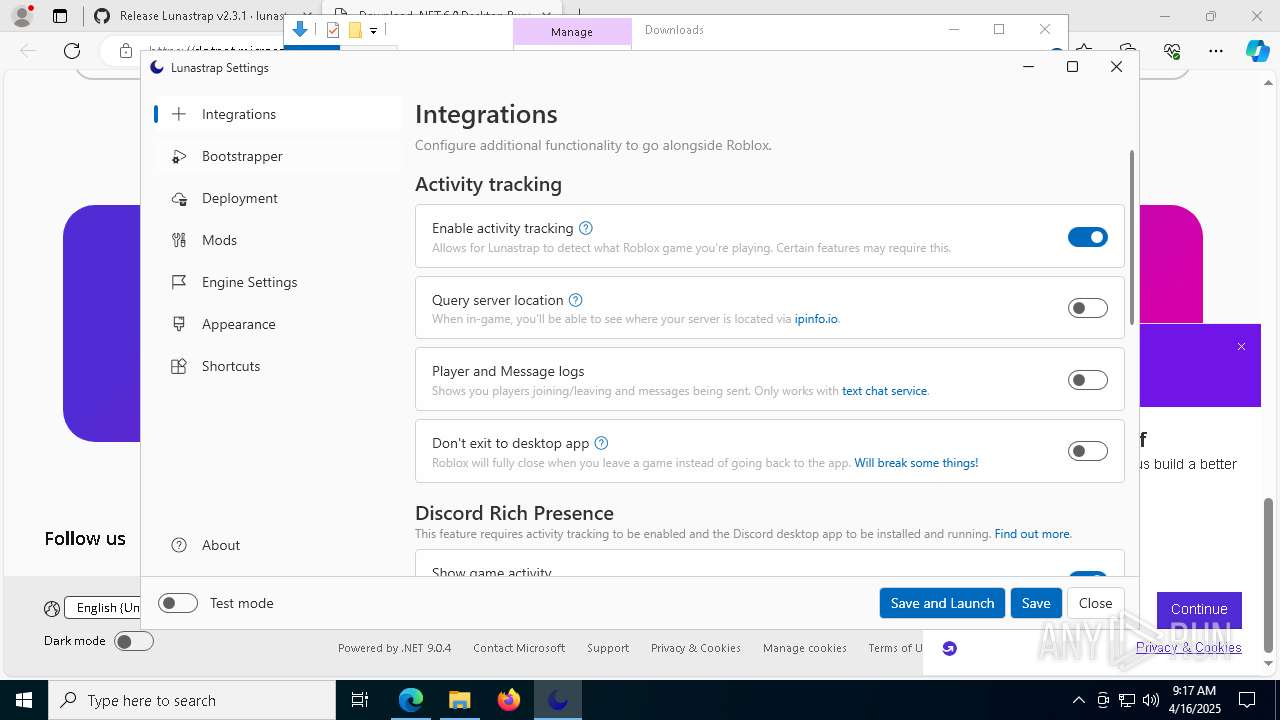Screen dimensions: 1280x720
Task: Open the Windows Start menu
Action: coord(24,700)
